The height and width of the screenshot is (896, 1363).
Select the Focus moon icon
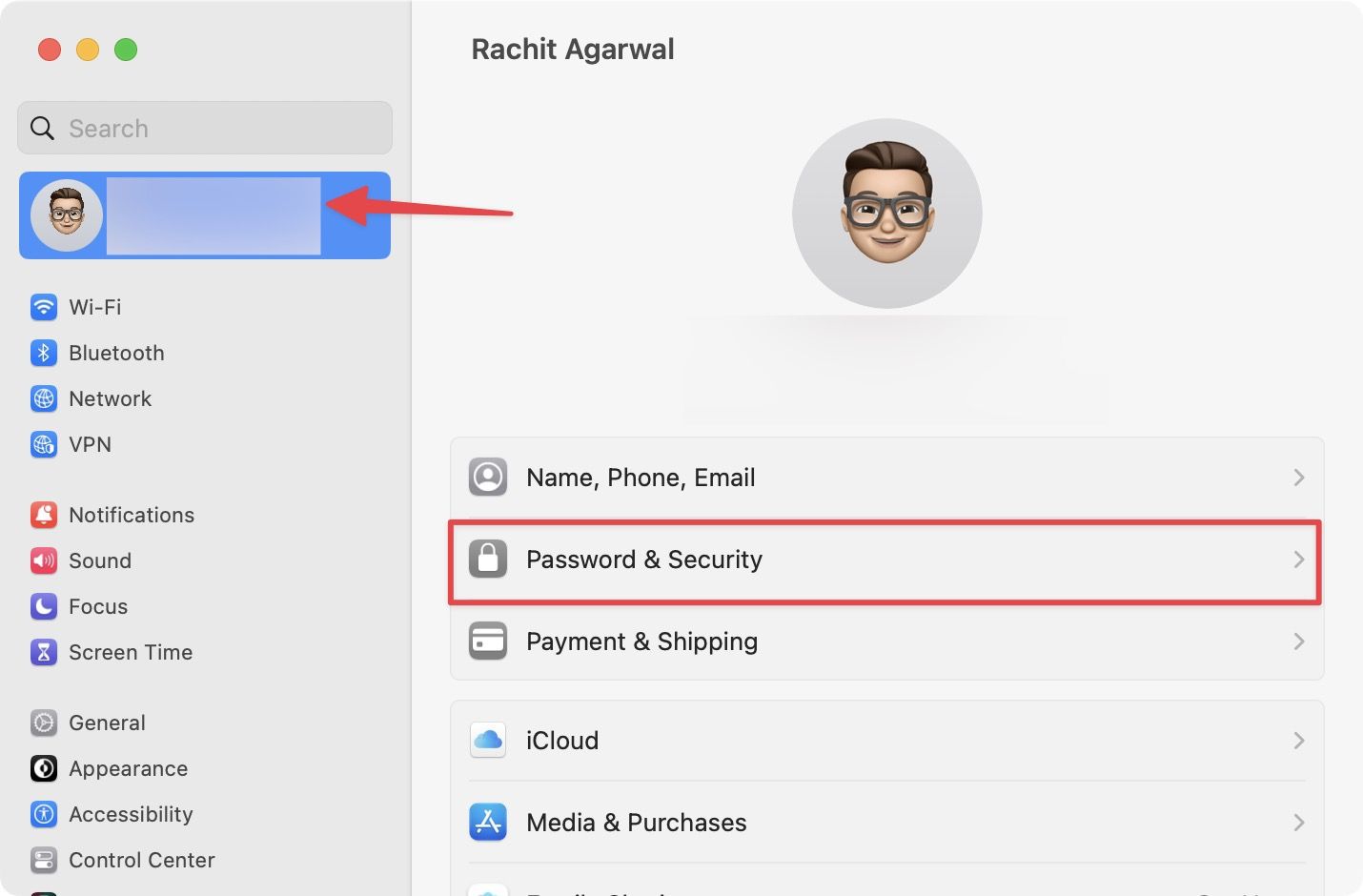tap(44, 606)
